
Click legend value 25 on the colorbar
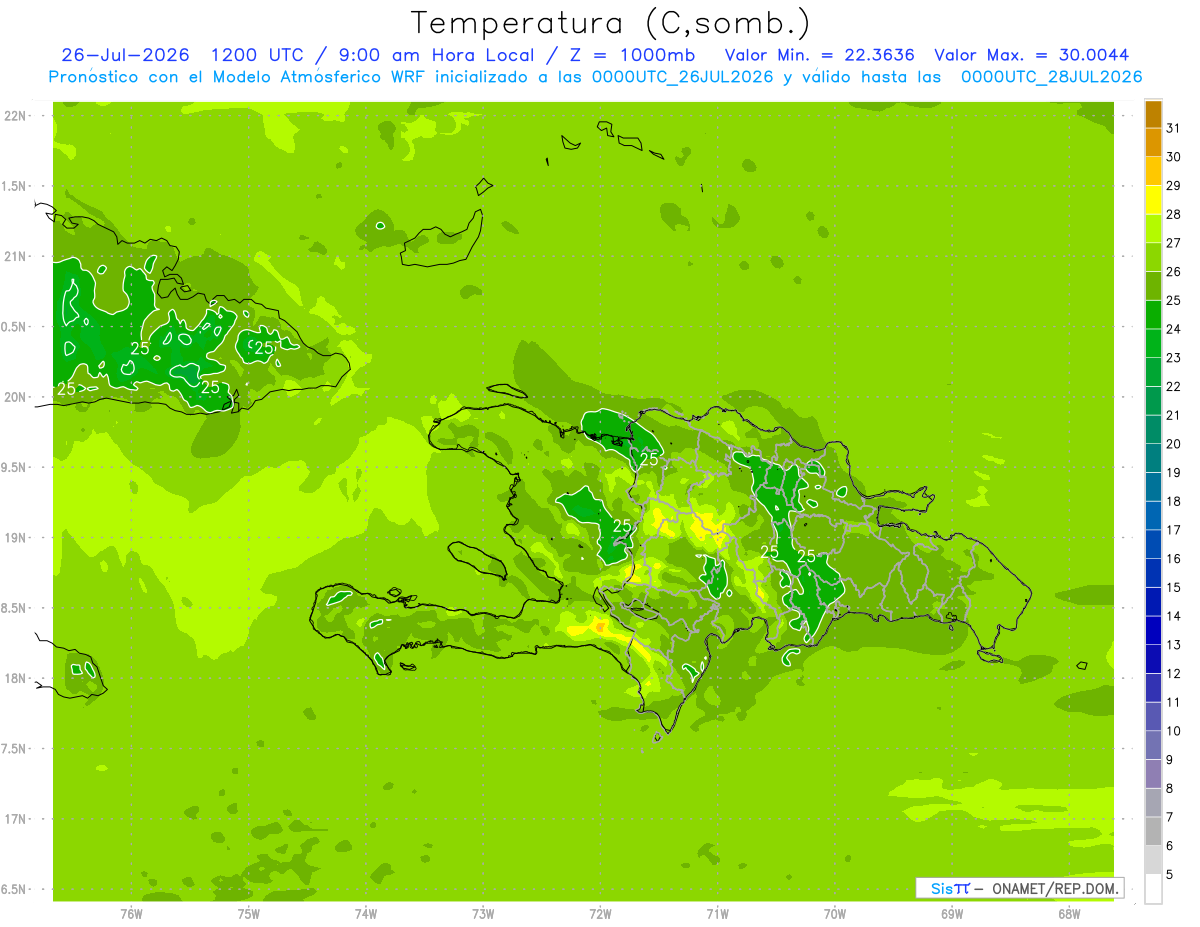[1173, 300]
